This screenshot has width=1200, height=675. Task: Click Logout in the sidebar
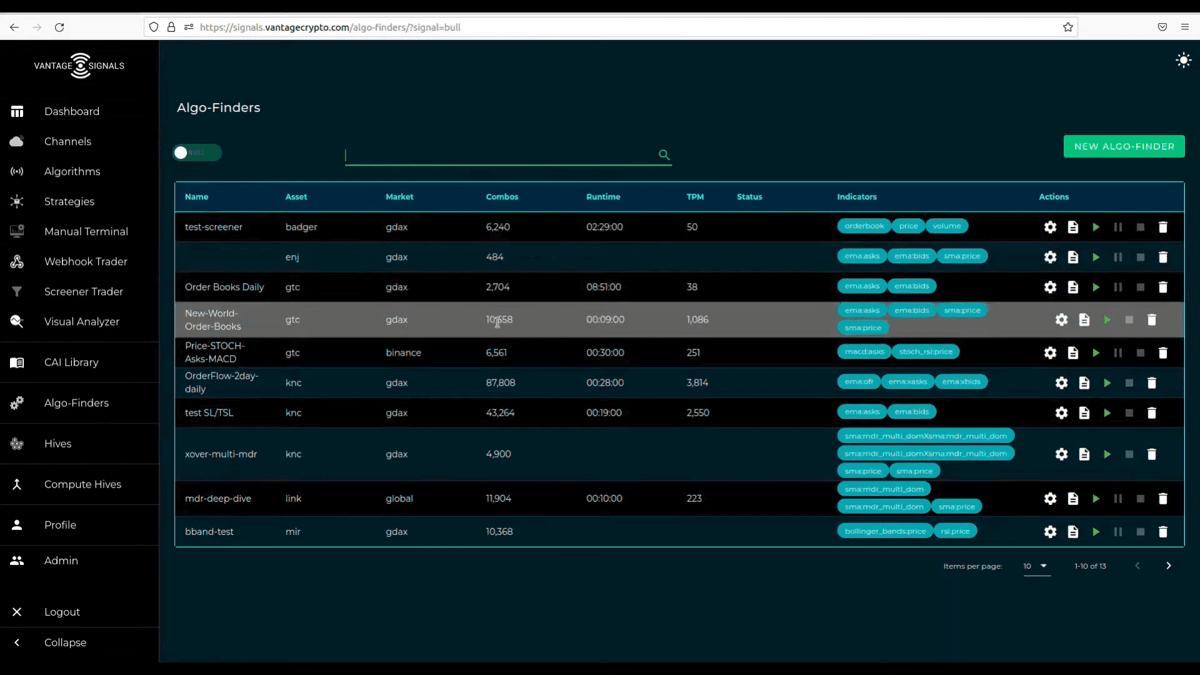[x=62, y=612]
